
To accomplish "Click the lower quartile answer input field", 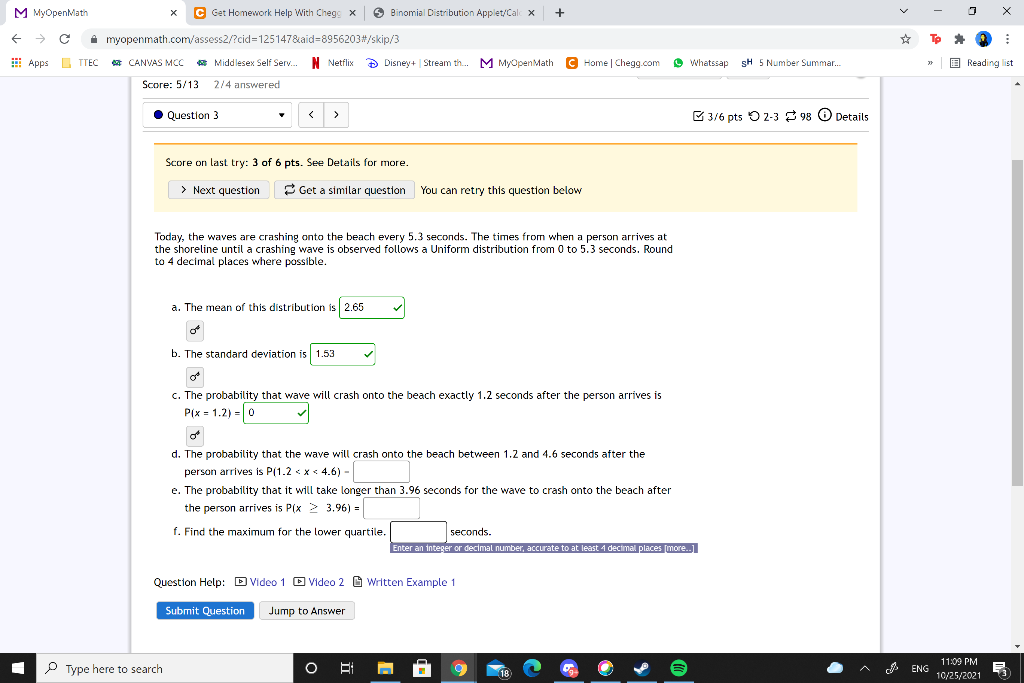I will (417, 531).
